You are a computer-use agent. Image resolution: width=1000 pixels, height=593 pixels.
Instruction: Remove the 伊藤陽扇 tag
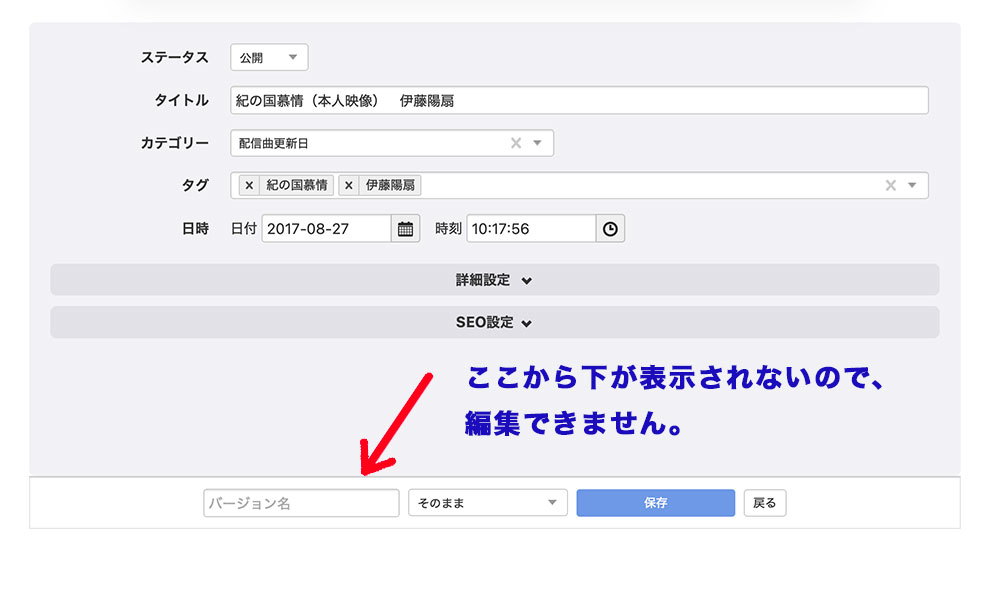pos(349,186)
